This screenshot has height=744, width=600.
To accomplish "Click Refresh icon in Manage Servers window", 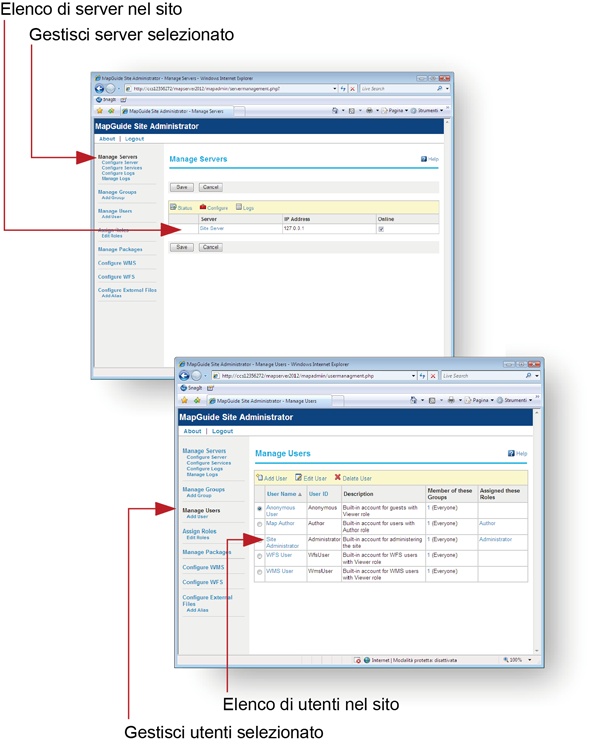I will click(343, 89).
